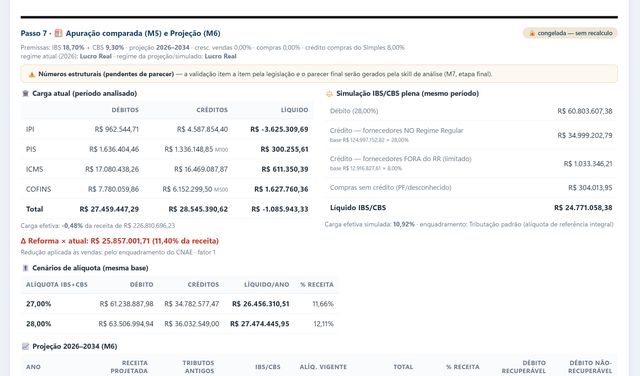Click Crédito fornecedores FORA do RR label
640x376 pixels.
click(x=400, y=159)
